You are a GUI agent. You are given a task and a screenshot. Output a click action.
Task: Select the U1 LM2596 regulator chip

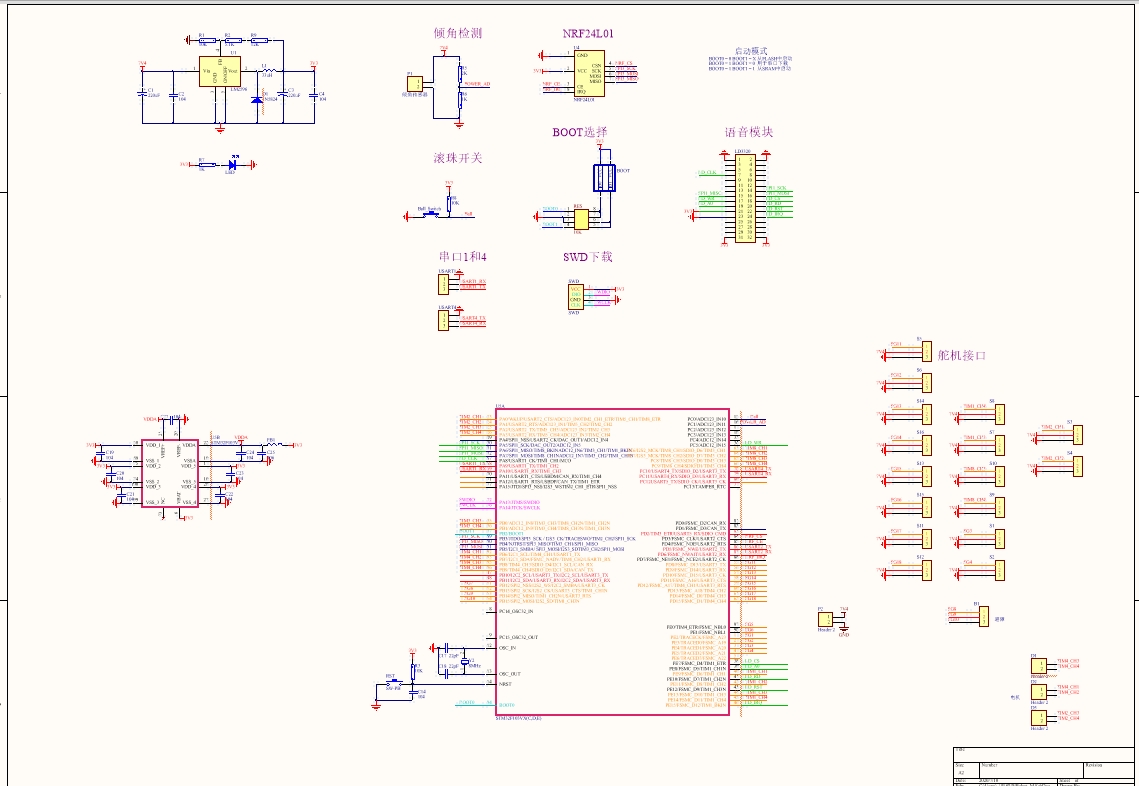(x=220, y=72)
